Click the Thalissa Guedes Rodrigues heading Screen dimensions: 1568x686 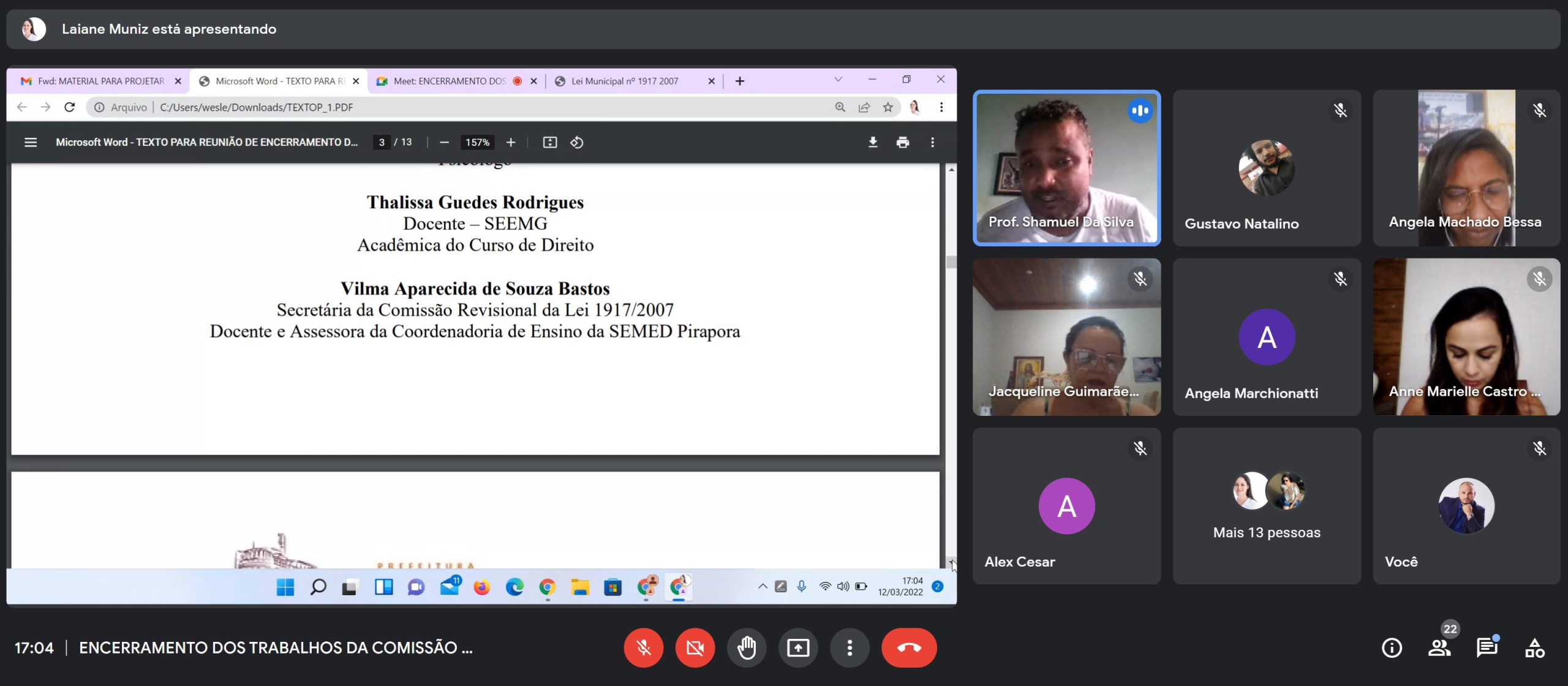point(475,202)
